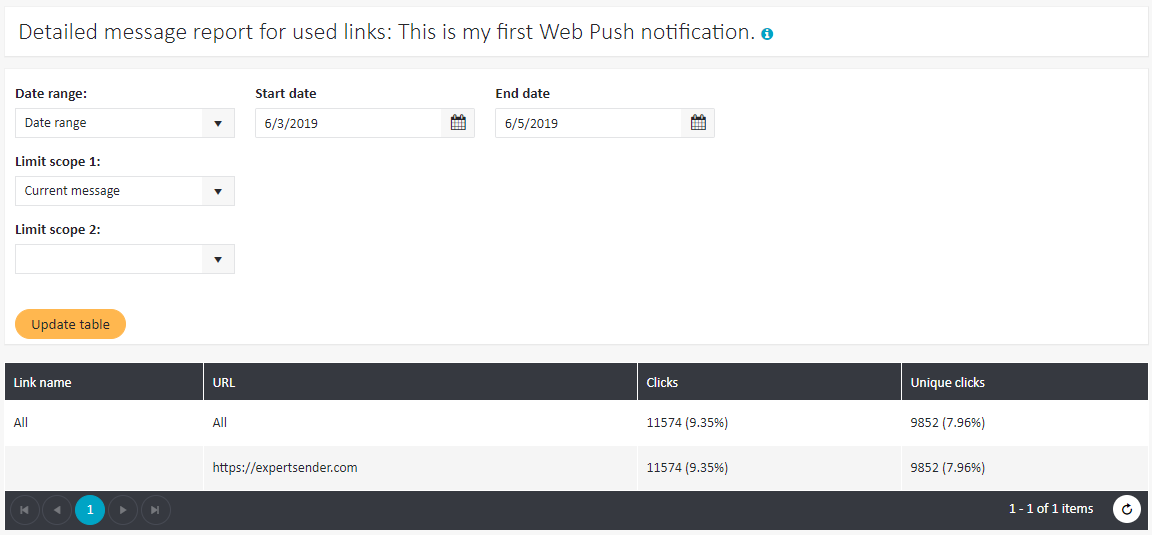Click the https://expertsender.com URL cell
The image size is (1152, 535).
tap(285, 467)
